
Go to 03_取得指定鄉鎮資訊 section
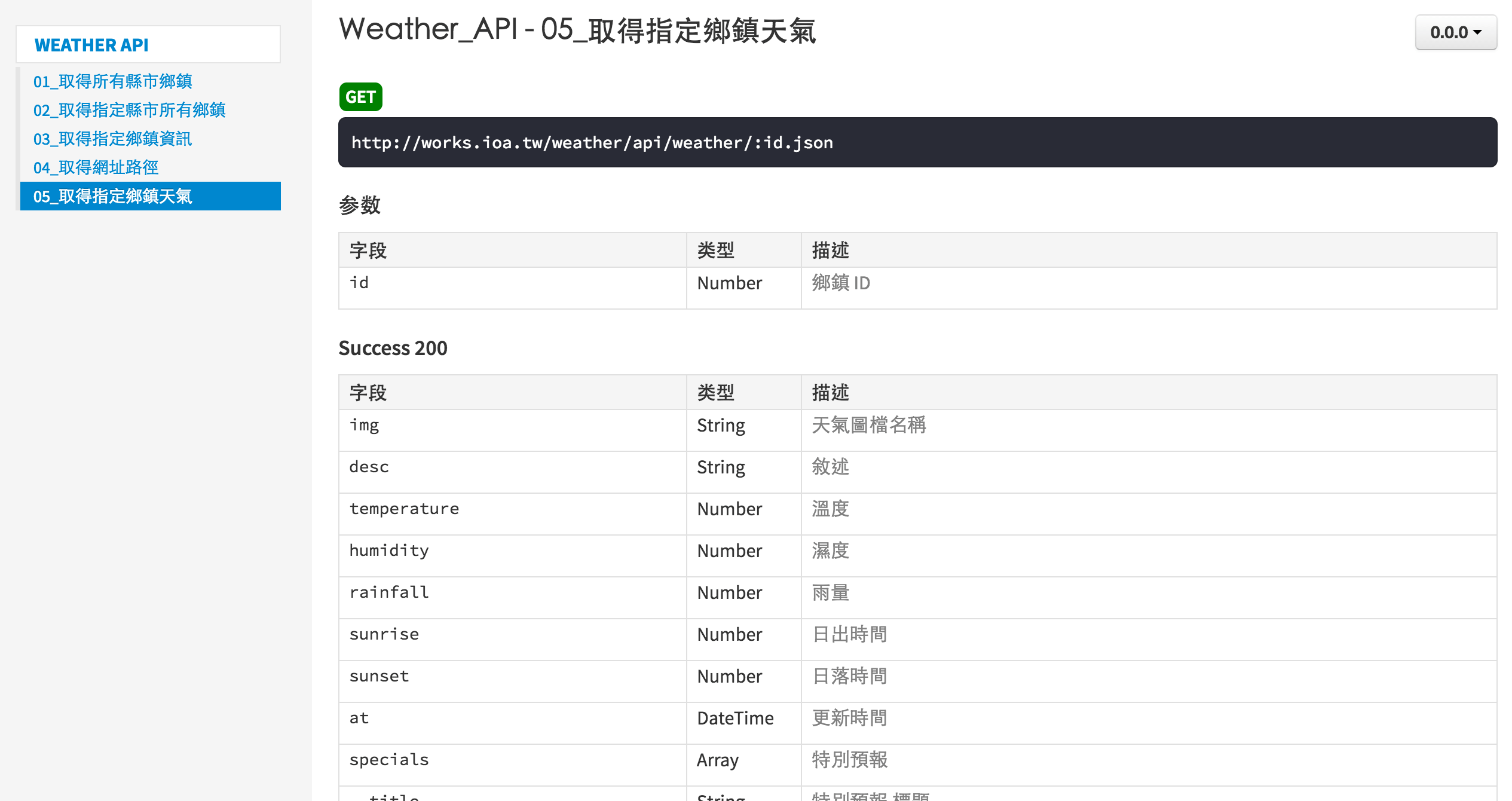coord(112,139)
